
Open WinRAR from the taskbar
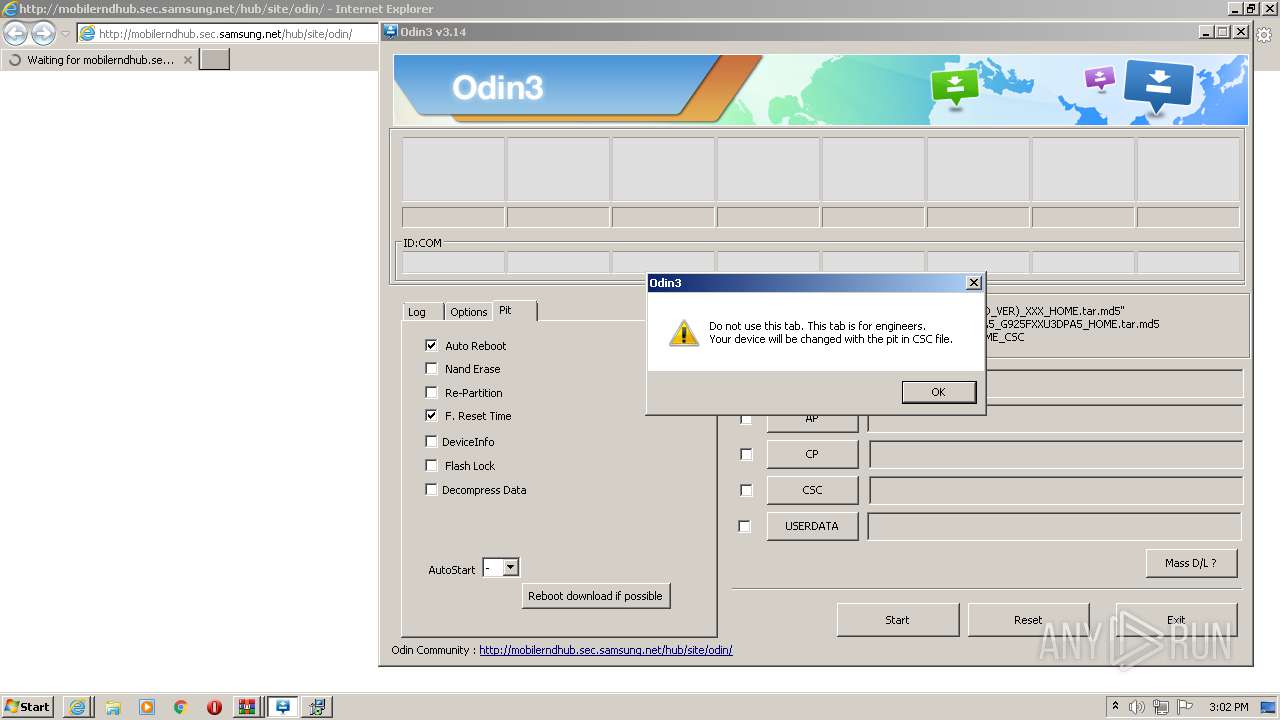(246, 707)
